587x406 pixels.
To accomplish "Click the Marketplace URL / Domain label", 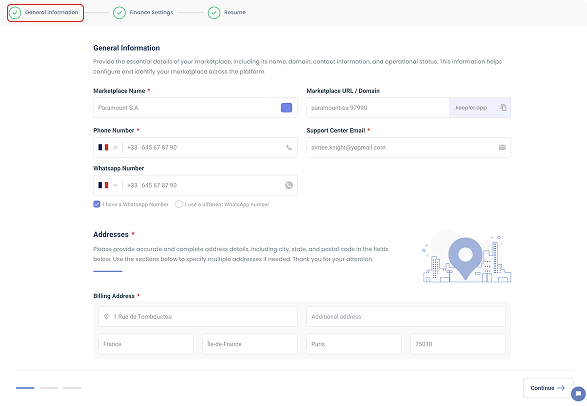I will pos(343,91).
